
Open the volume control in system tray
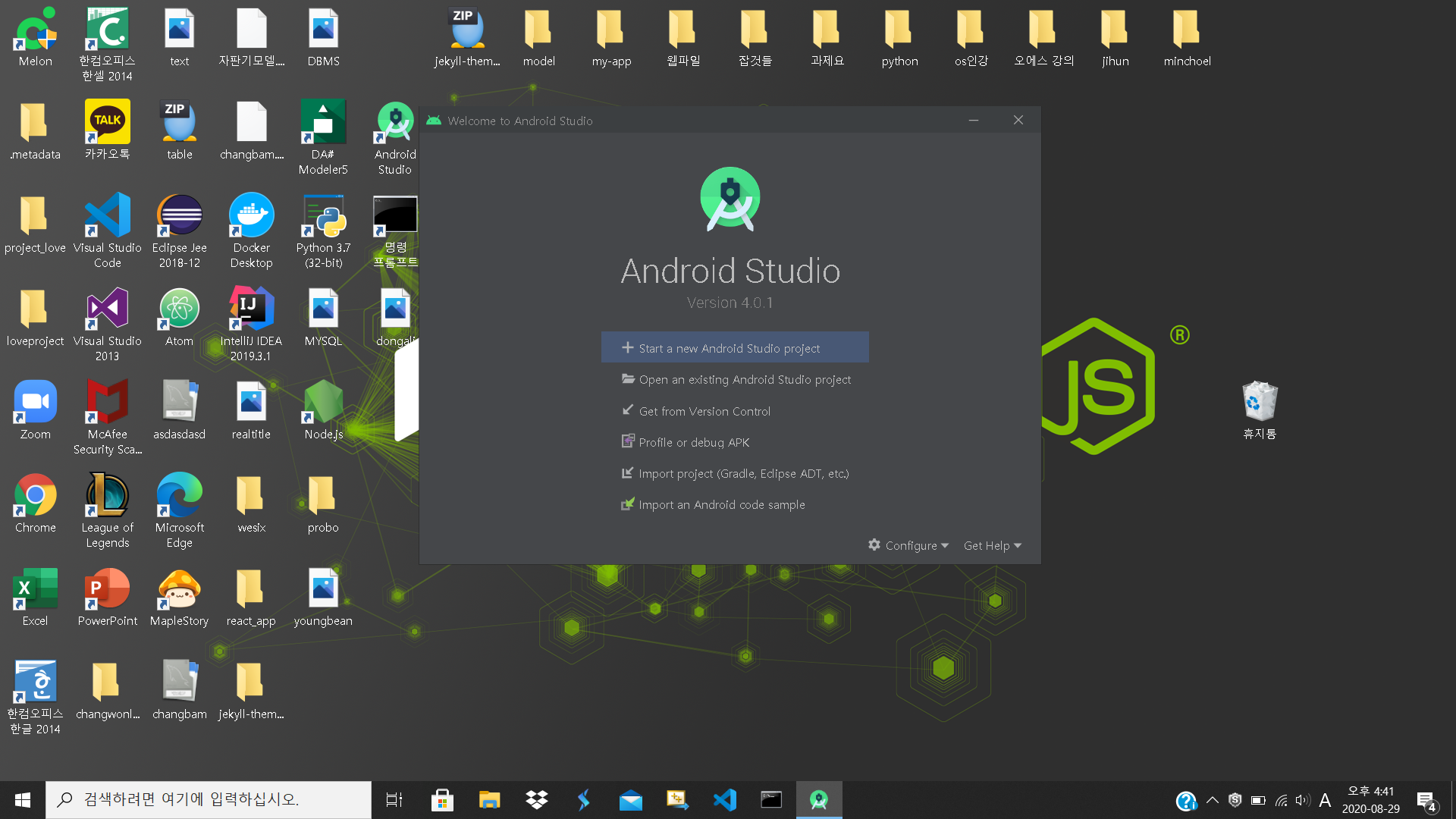coord(1303,800)
